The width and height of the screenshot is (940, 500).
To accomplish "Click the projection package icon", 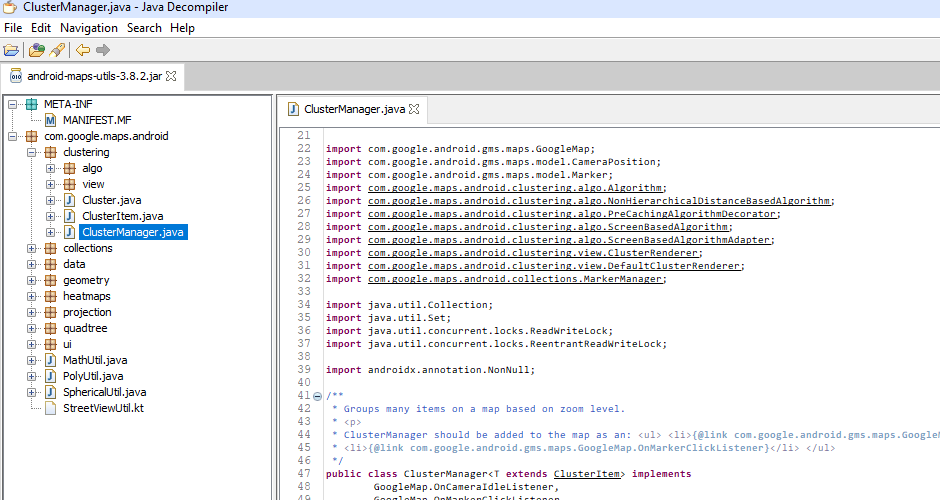I will click(51, 312).
